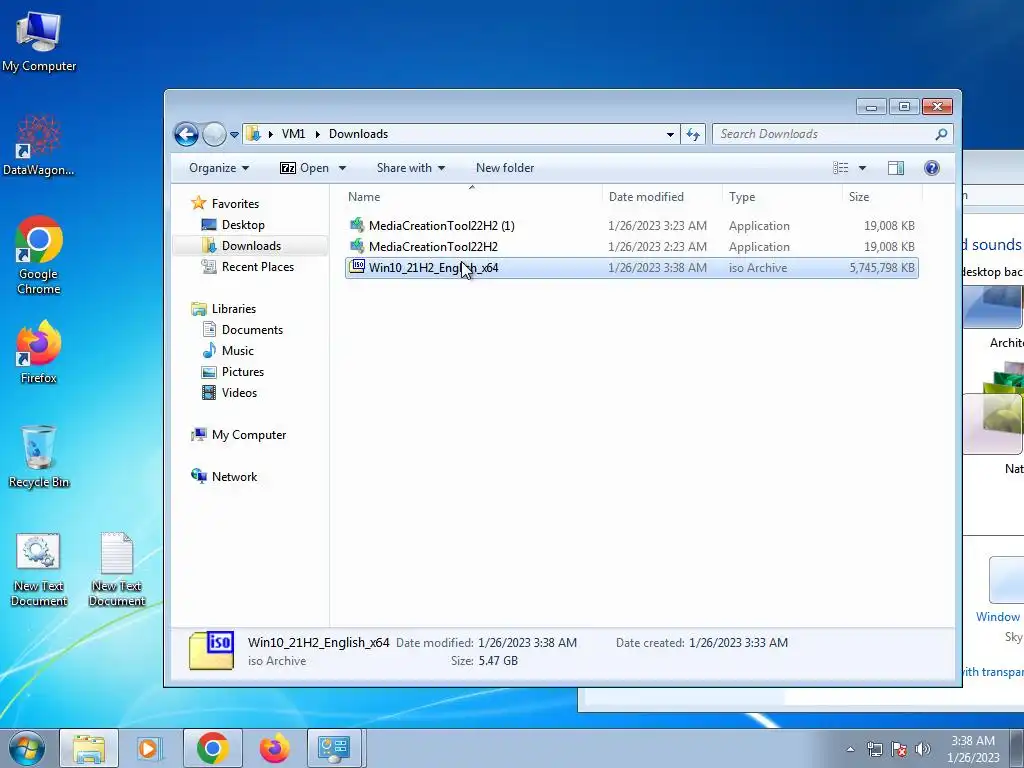Toggle the preview pane
The height and width of the screenshot is (768, 1024).
[x=896, y=168]
